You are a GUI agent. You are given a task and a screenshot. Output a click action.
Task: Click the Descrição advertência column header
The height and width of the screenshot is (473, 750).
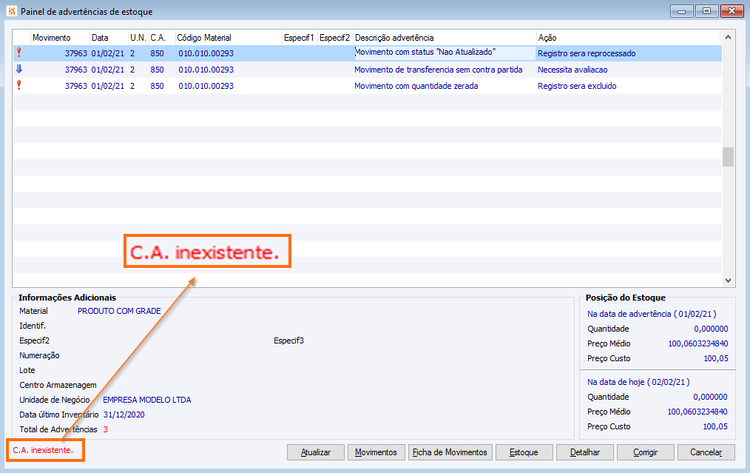click(444, 38)
